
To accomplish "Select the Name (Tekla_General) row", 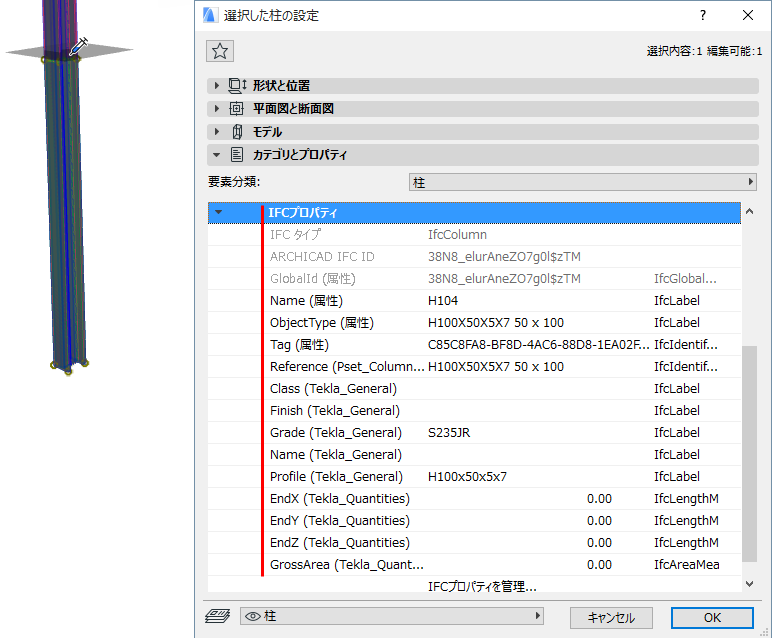I will 474,455.
